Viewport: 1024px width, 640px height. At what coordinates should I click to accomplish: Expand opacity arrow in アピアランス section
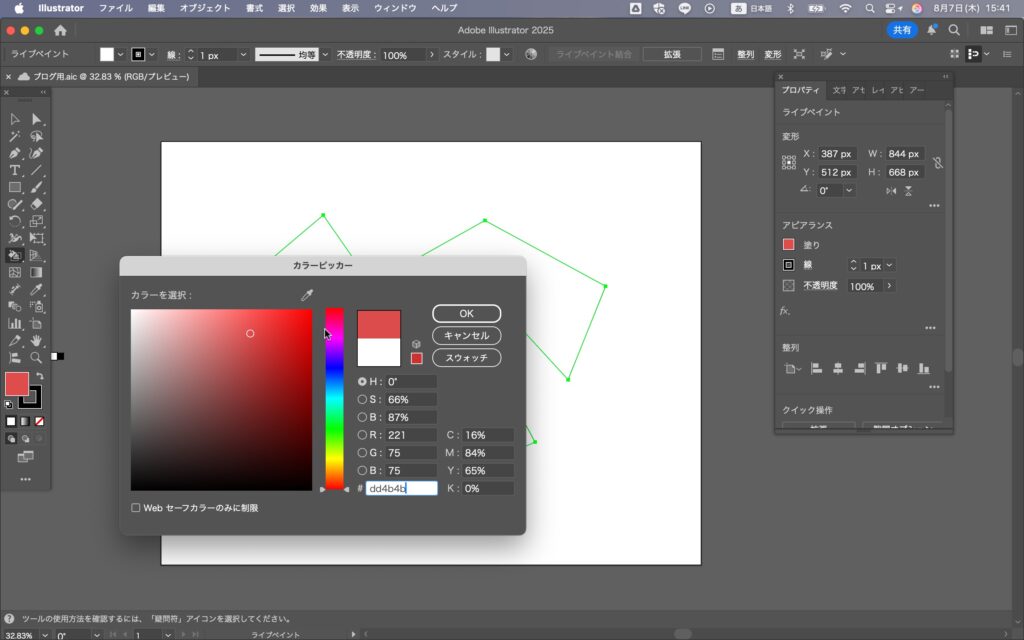pyautogui.click(x=889, y=286)
